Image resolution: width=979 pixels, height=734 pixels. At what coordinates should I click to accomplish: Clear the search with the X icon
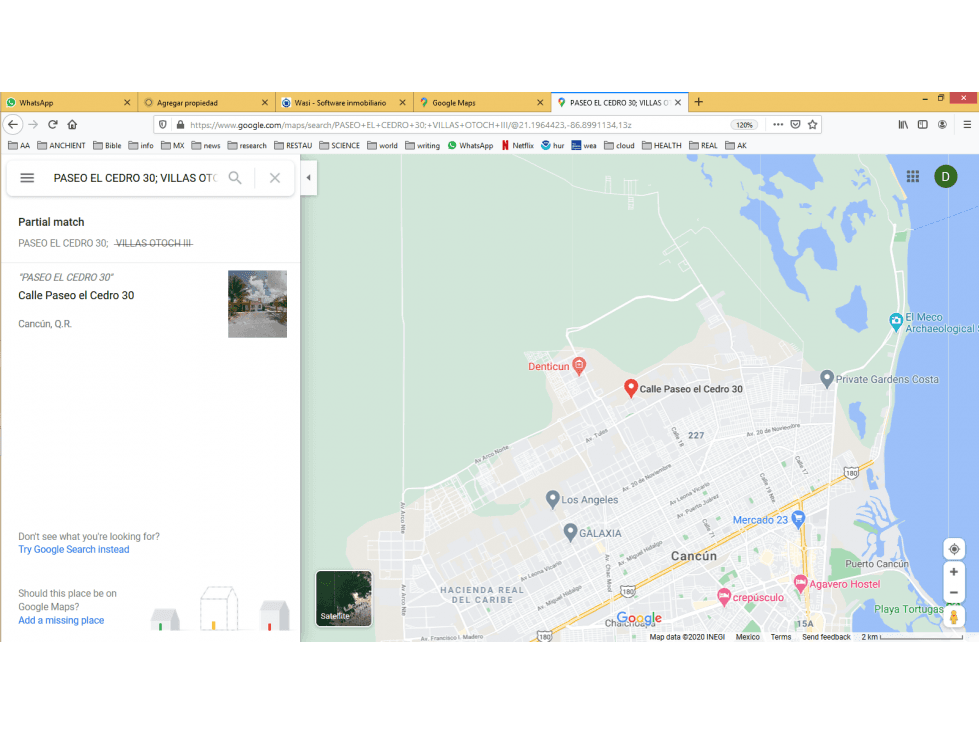275,178
